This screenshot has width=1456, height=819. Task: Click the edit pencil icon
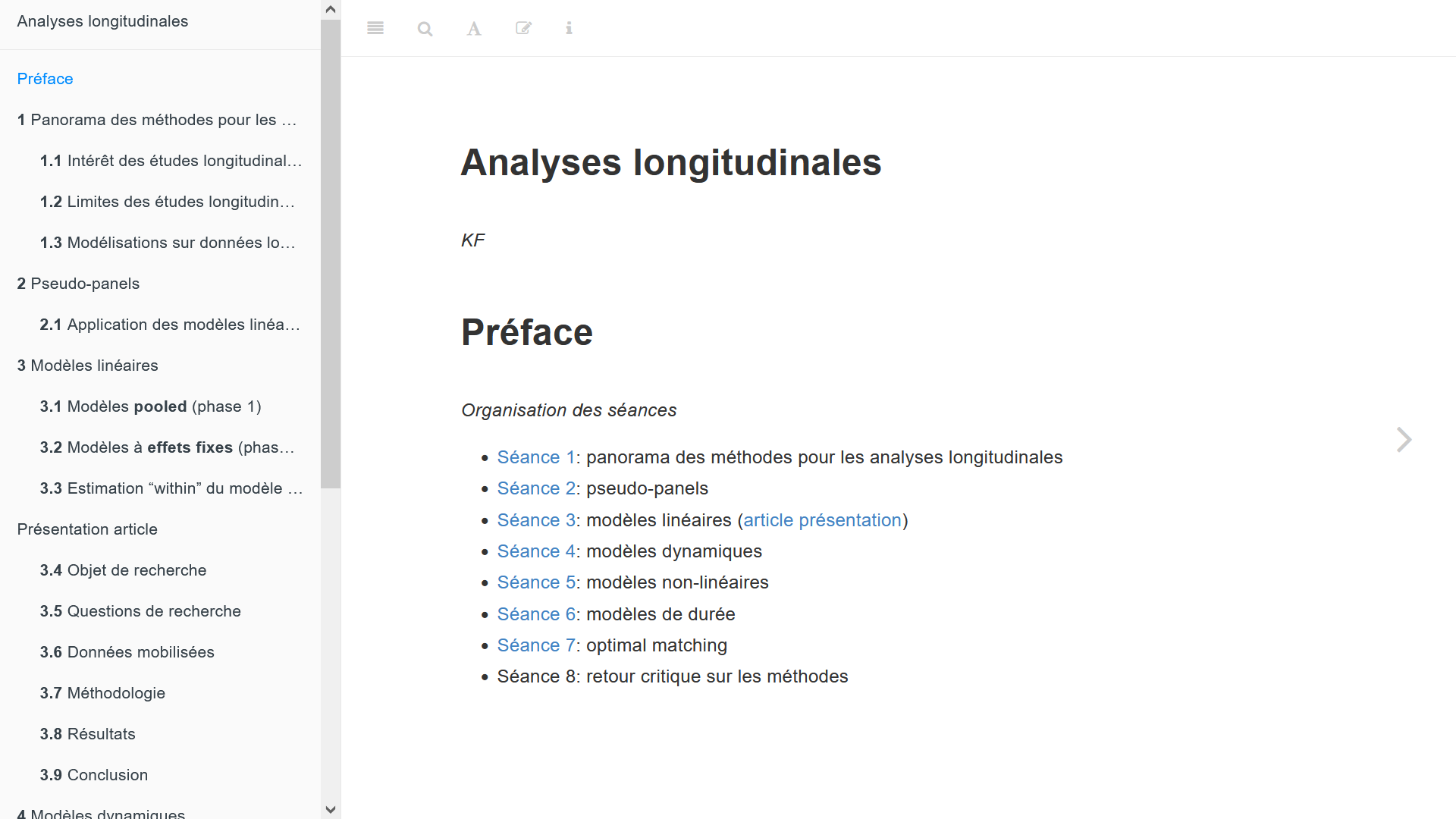pos(523,27)
